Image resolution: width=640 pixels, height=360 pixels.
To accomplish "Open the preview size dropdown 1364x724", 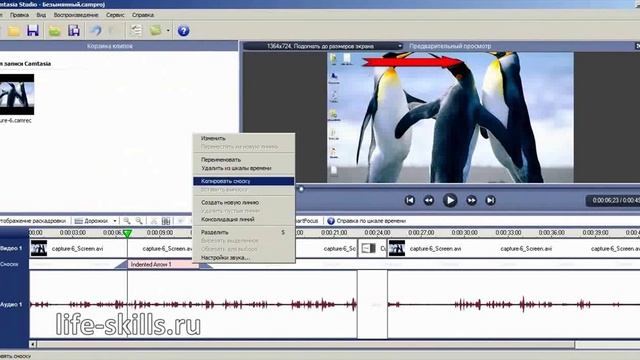I will coord(323,46).
